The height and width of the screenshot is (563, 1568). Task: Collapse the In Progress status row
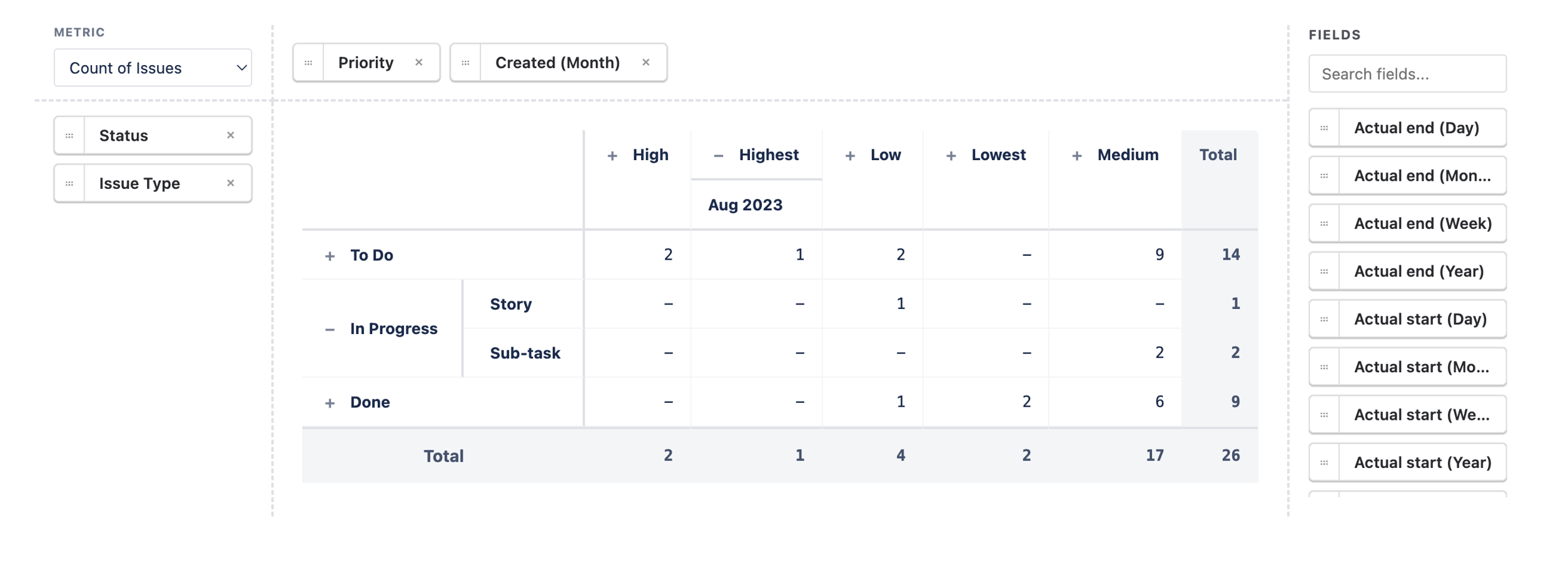coord(330,330)
